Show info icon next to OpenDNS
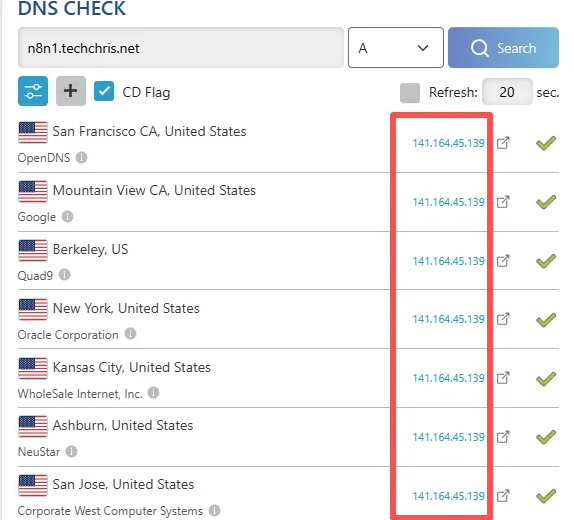The width and height of the screenshot is (574, 520). pos(81,157)
